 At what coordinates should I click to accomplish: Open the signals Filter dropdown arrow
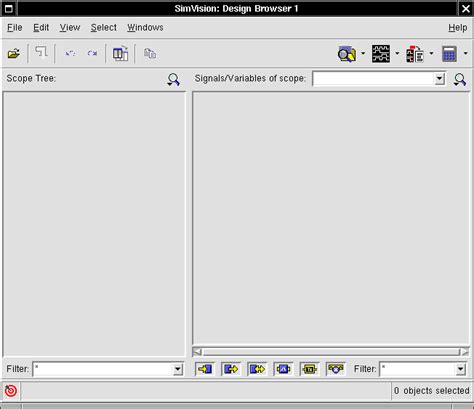(461, 369)
